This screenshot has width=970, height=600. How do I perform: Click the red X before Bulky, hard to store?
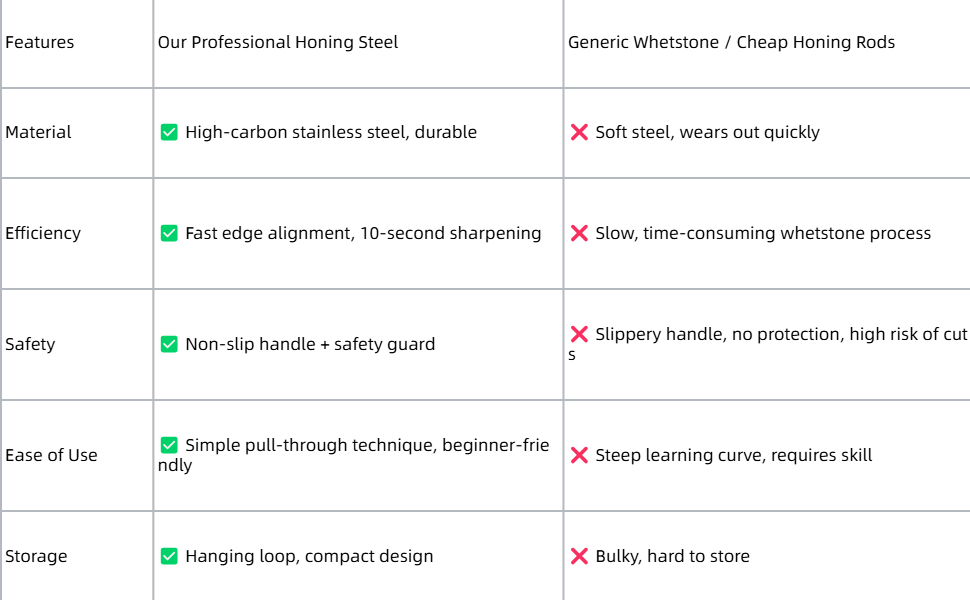pos(579,556)
